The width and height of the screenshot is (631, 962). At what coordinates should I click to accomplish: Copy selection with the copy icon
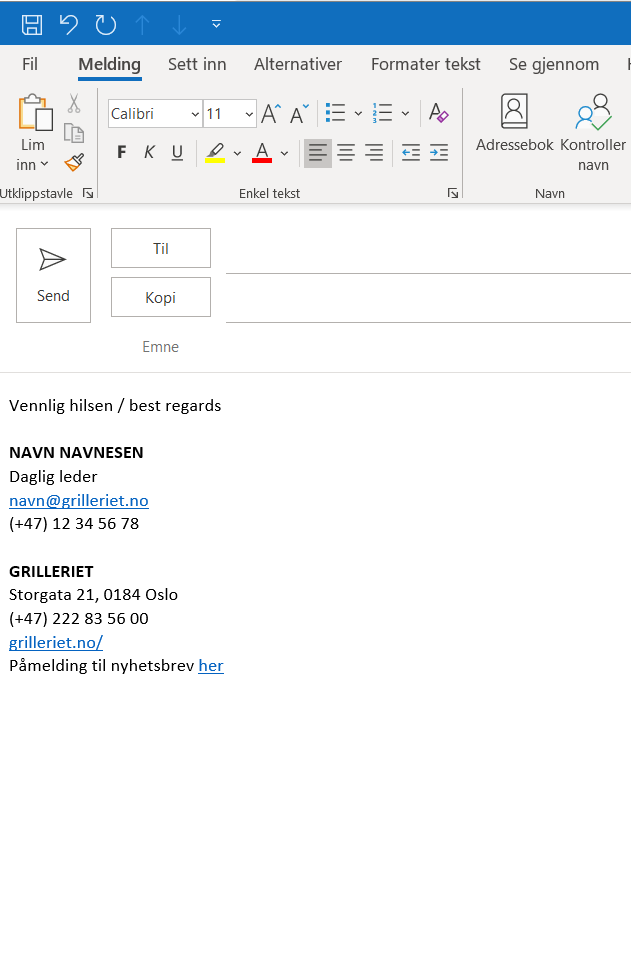74,133
